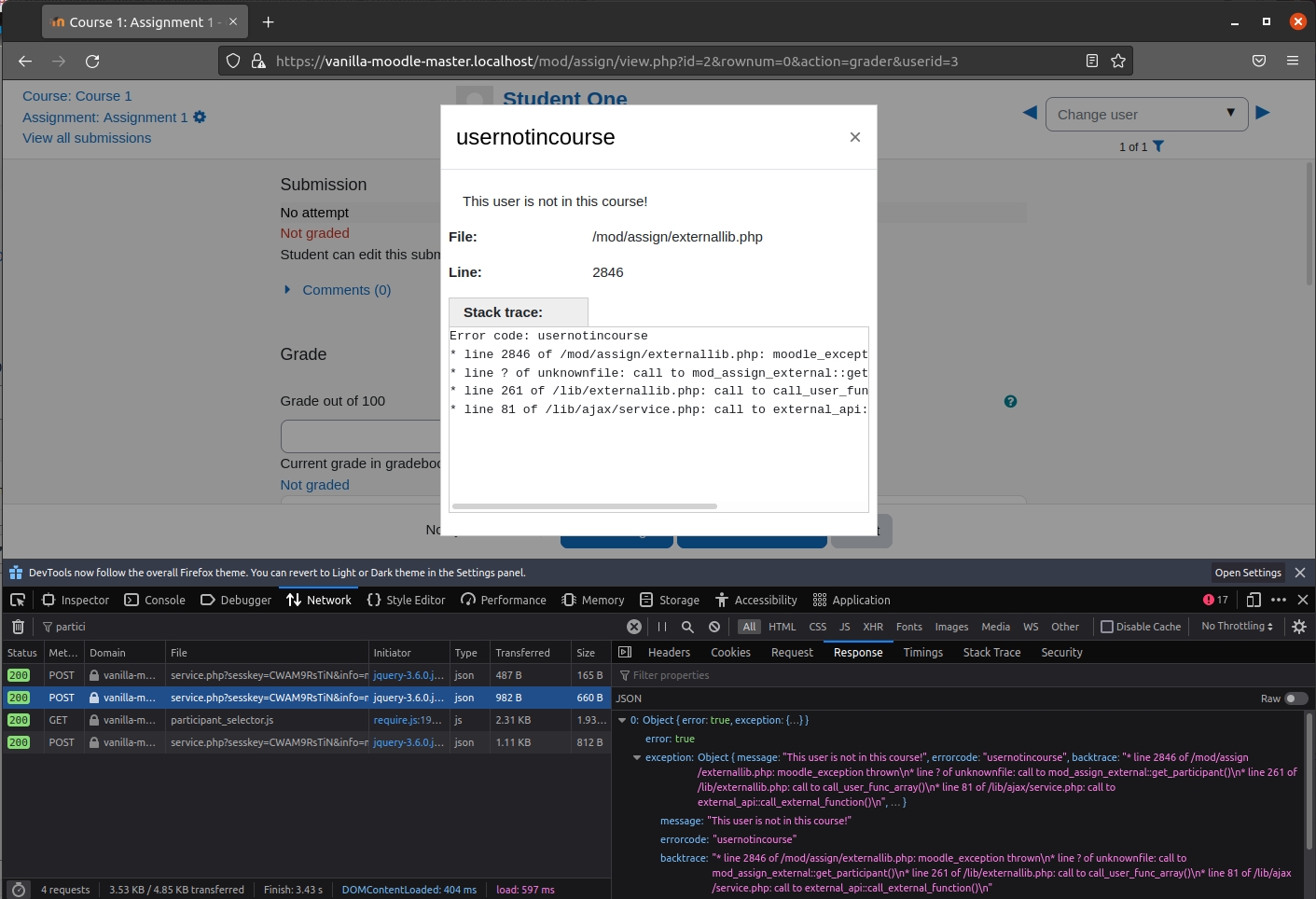
Task: Open the Course: Course 1 link
Action: point(77,96)
